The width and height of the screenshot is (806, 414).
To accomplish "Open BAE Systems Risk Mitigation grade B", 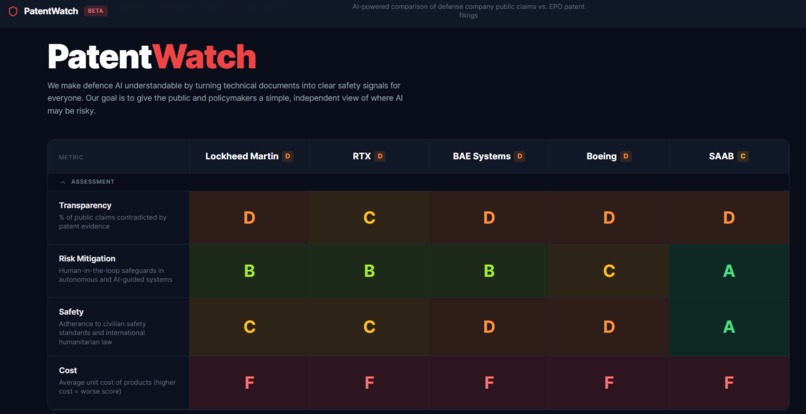I will (x=489, y=271).
